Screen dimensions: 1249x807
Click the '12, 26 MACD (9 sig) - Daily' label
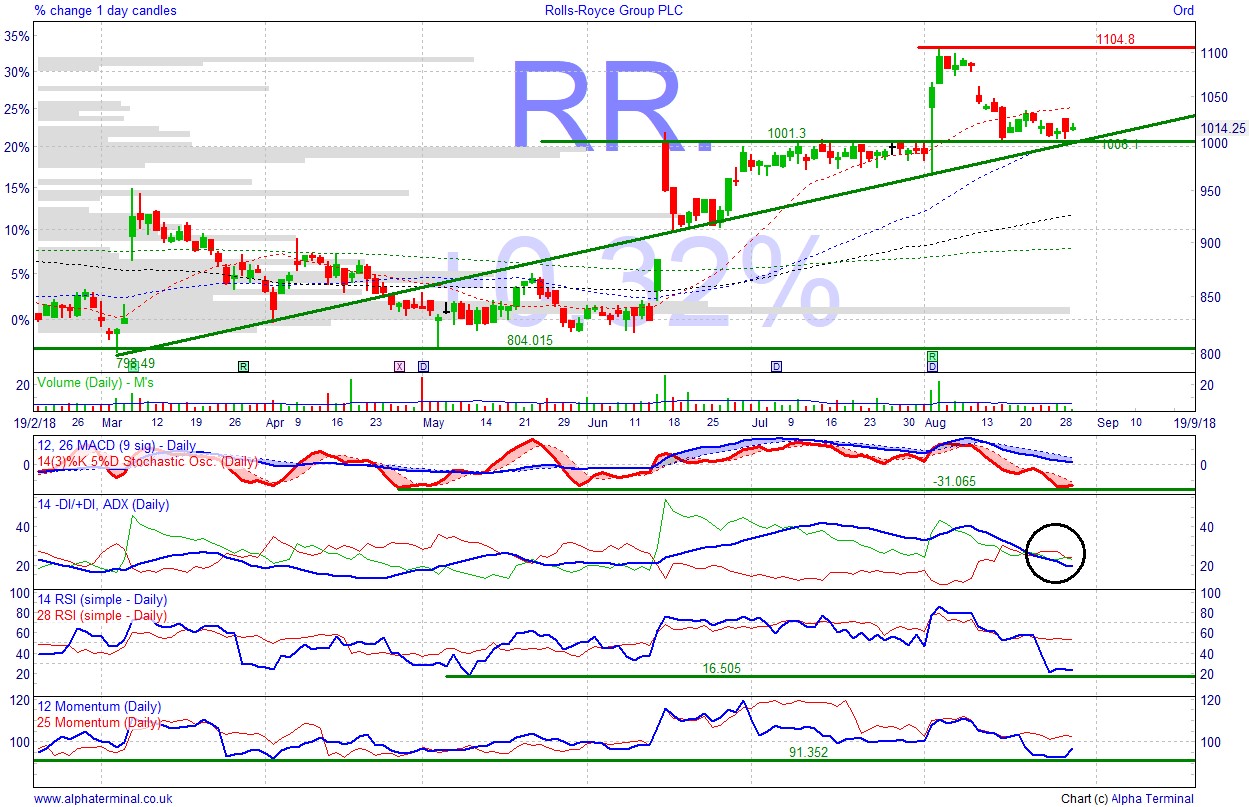[116, 445]
